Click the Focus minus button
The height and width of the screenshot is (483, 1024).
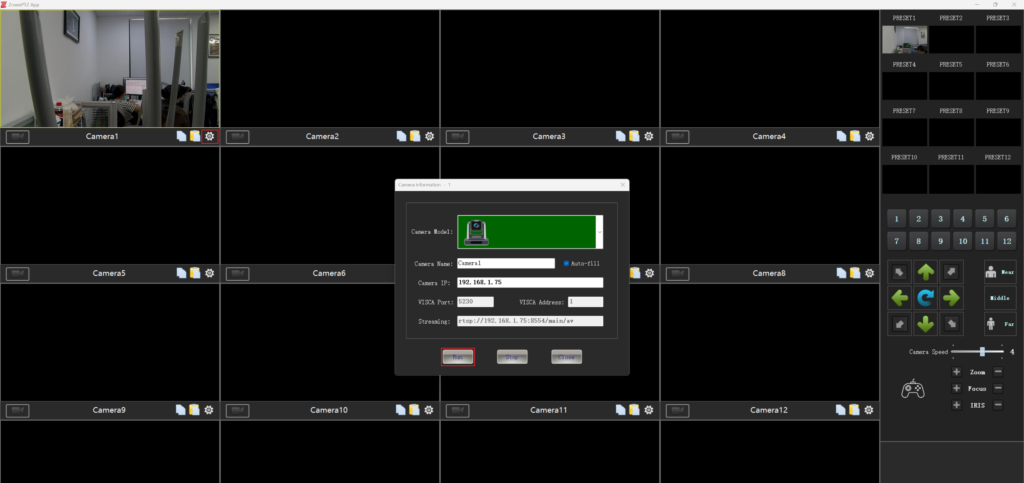click(998, 388)
